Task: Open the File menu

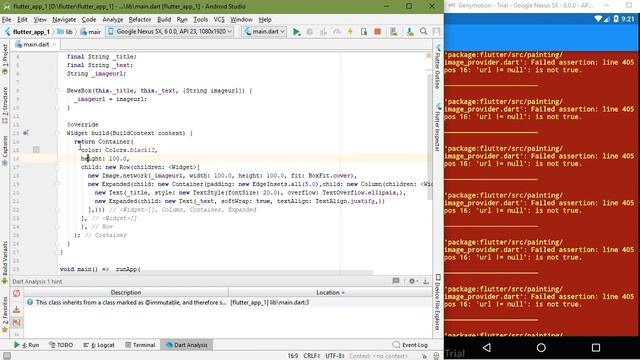Action: (7, 20)
